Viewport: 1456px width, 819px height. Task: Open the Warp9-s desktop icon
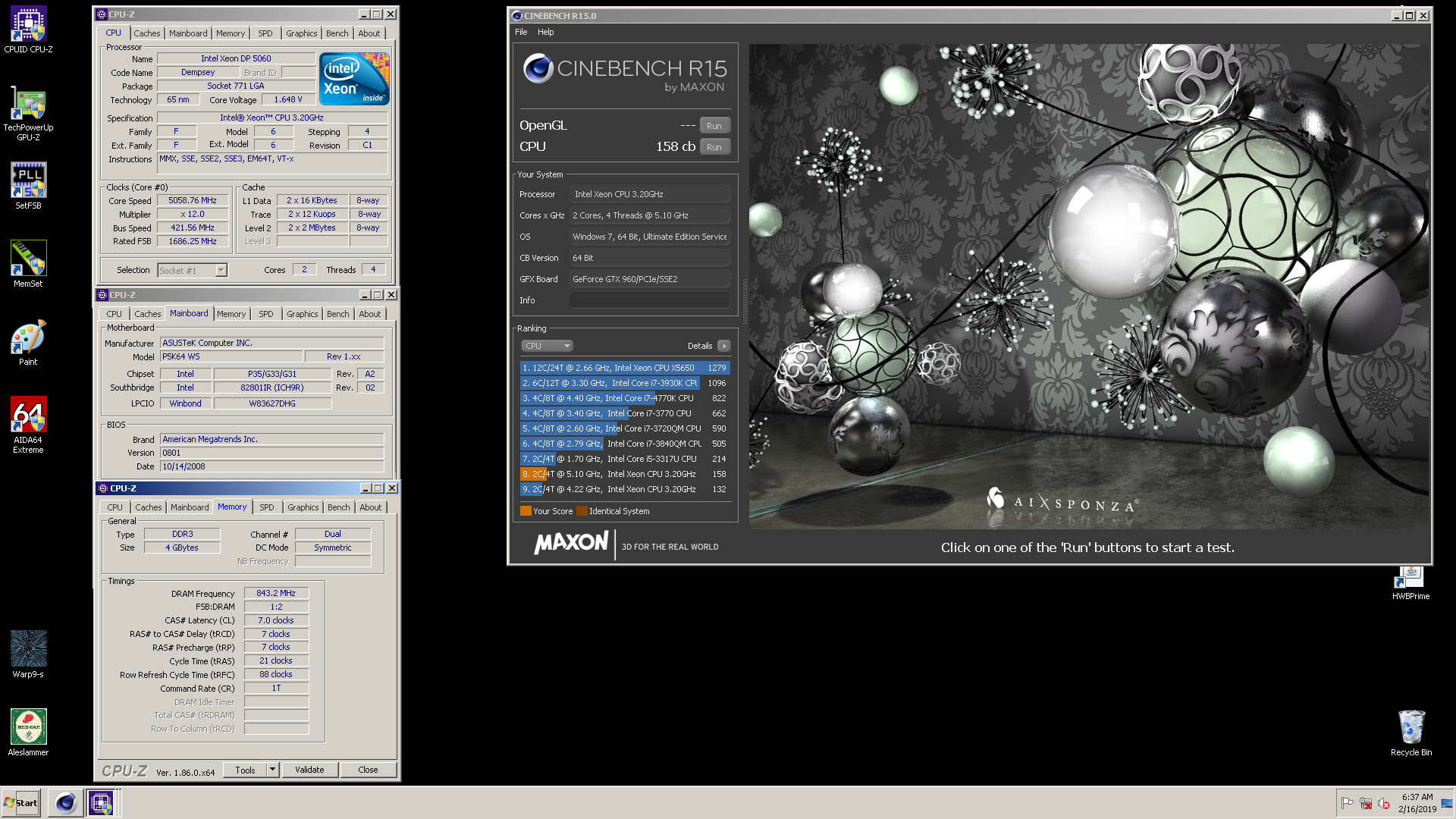[28, 654]
